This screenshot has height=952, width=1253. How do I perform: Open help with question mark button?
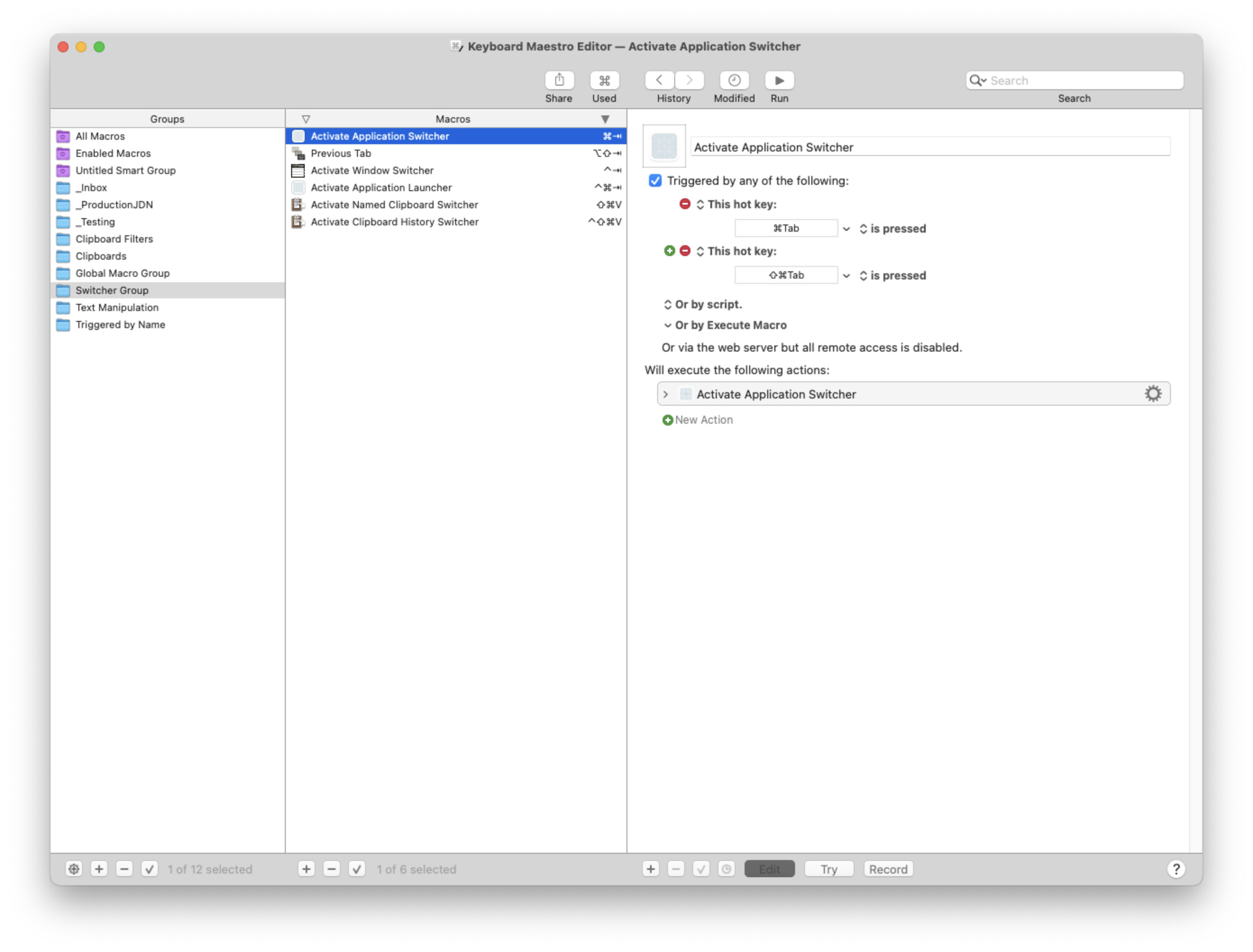click(1176, 869)
